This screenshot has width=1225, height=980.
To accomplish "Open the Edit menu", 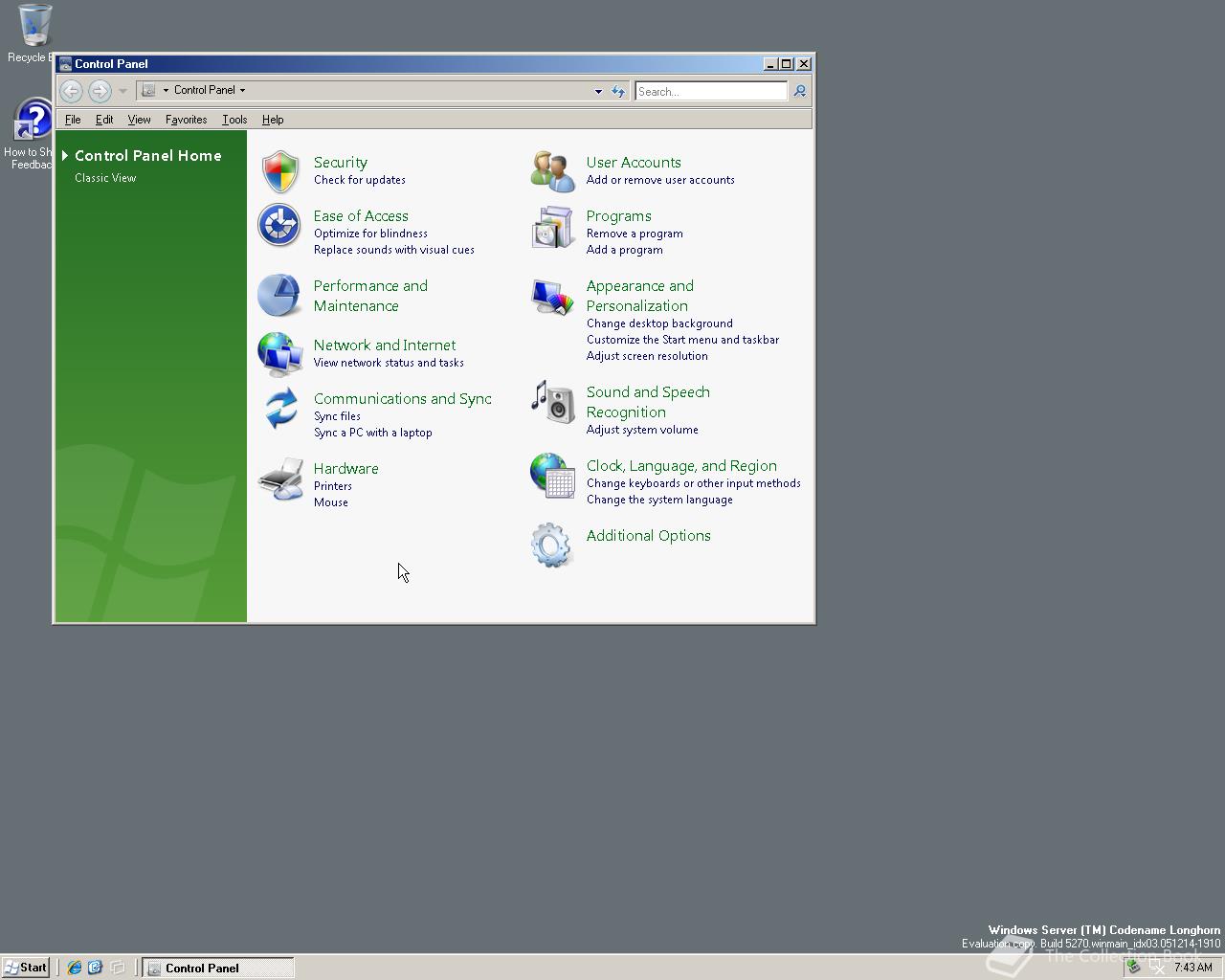I will [104, 120].
